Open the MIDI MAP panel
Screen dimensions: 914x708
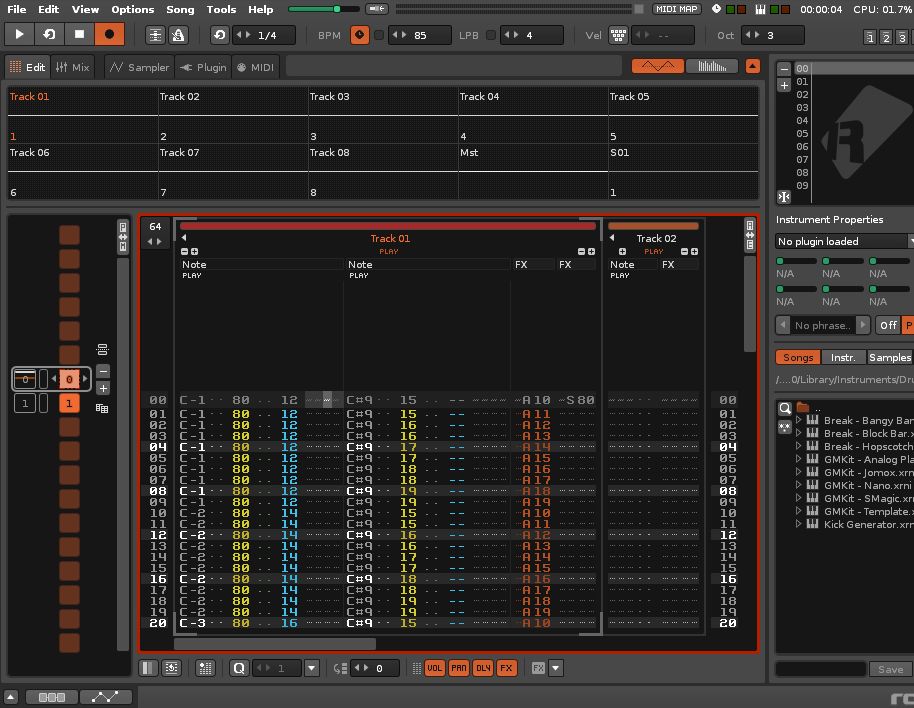(x=677, y=9)
